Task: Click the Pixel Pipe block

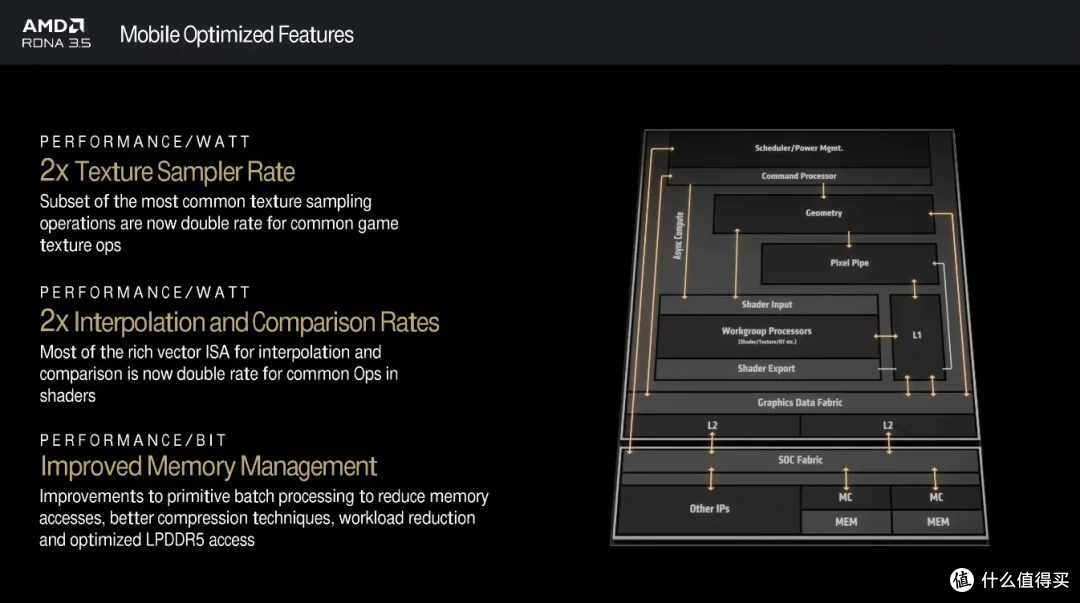Action: tap(849, 263)
